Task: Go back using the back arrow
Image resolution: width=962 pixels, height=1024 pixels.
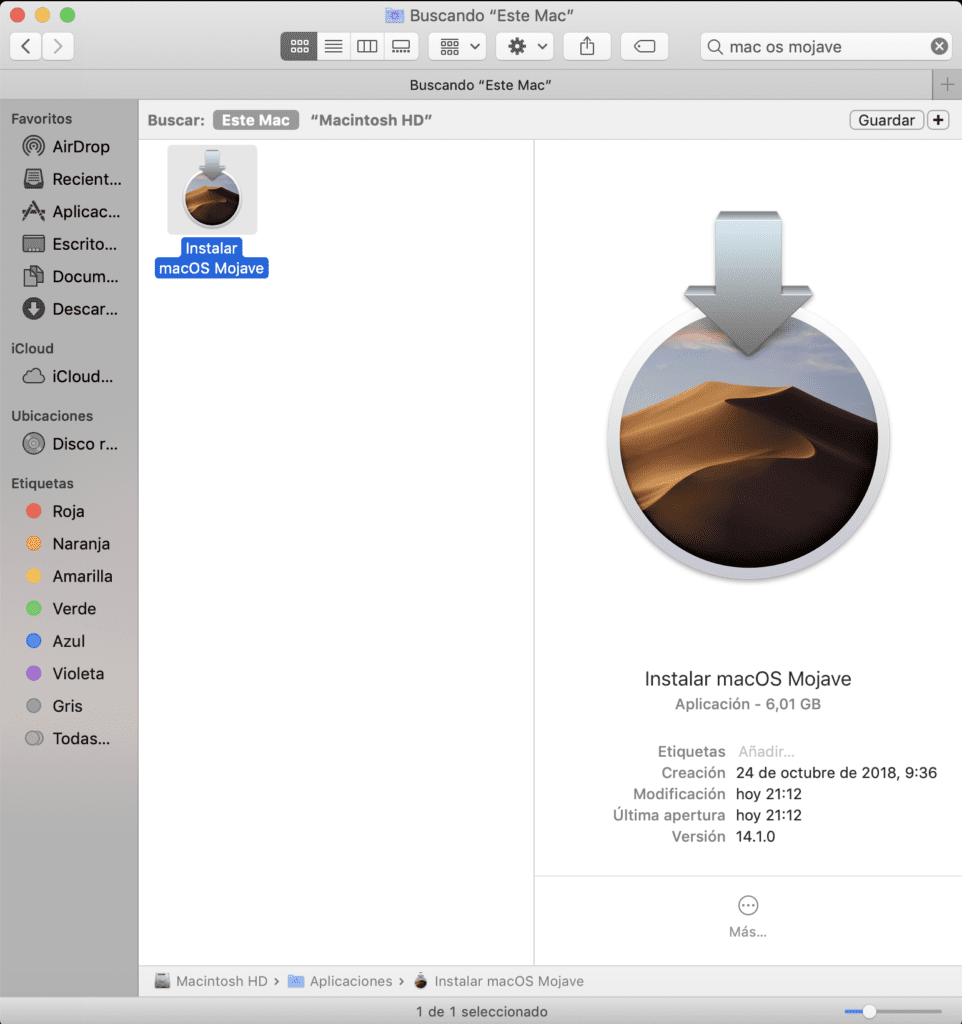Action: point(25,46)
